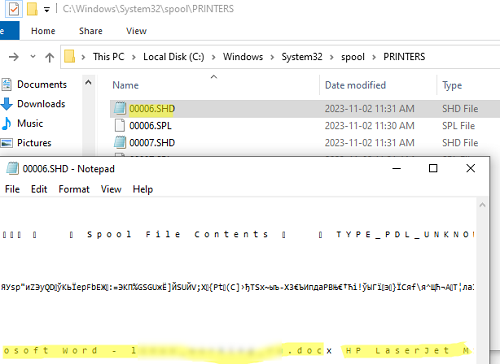500x364 pixels.
Task: Open Documents in navigation pane
Action: [x=42, y=84]
